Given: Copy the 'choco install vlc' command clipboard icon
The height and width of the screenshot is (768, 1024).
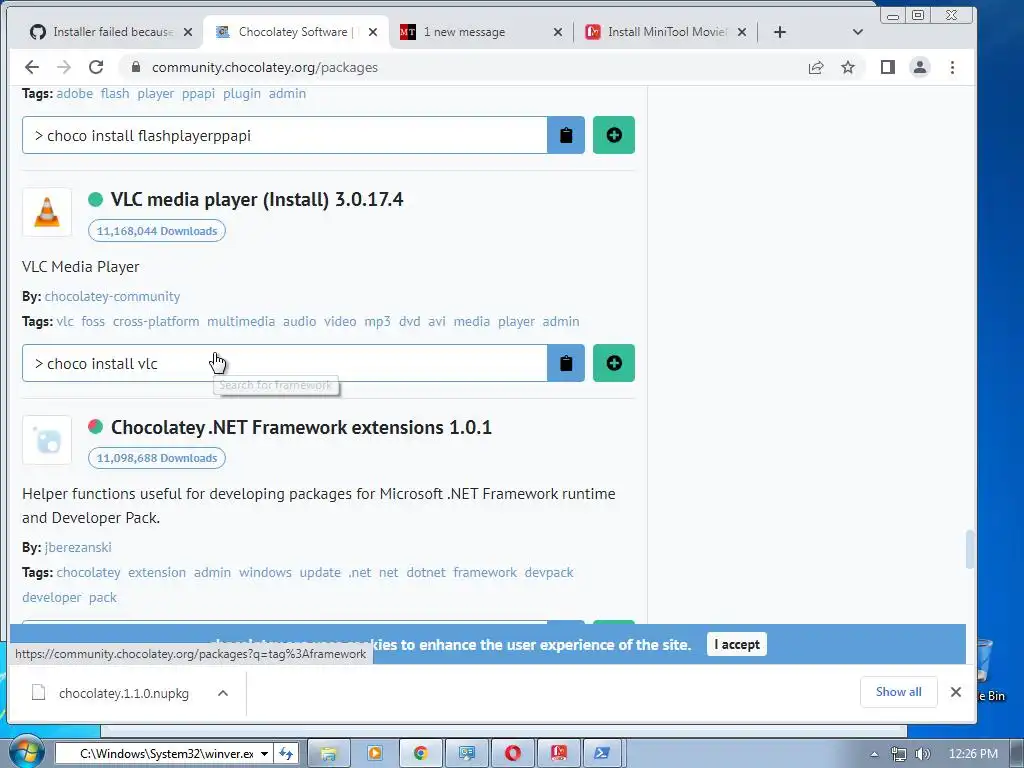Looking at the screenshot, I should (x=566, y=363).
